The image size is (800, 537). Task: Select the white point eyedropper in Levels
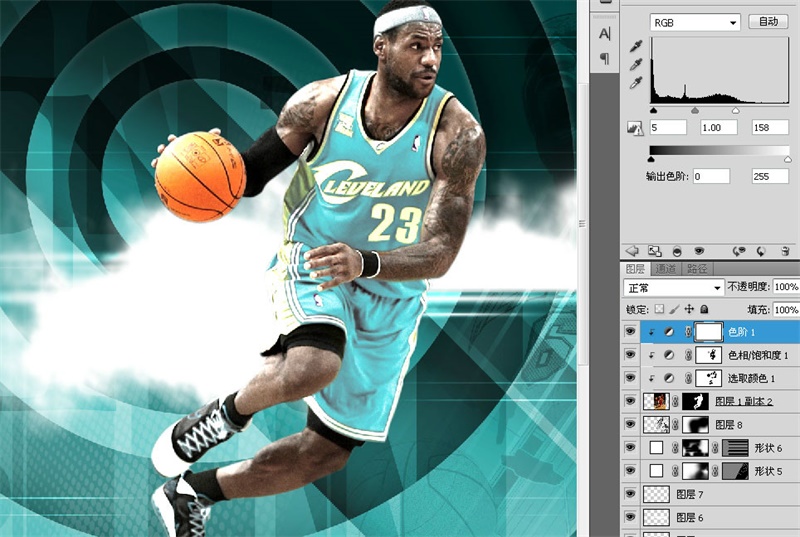635,84
